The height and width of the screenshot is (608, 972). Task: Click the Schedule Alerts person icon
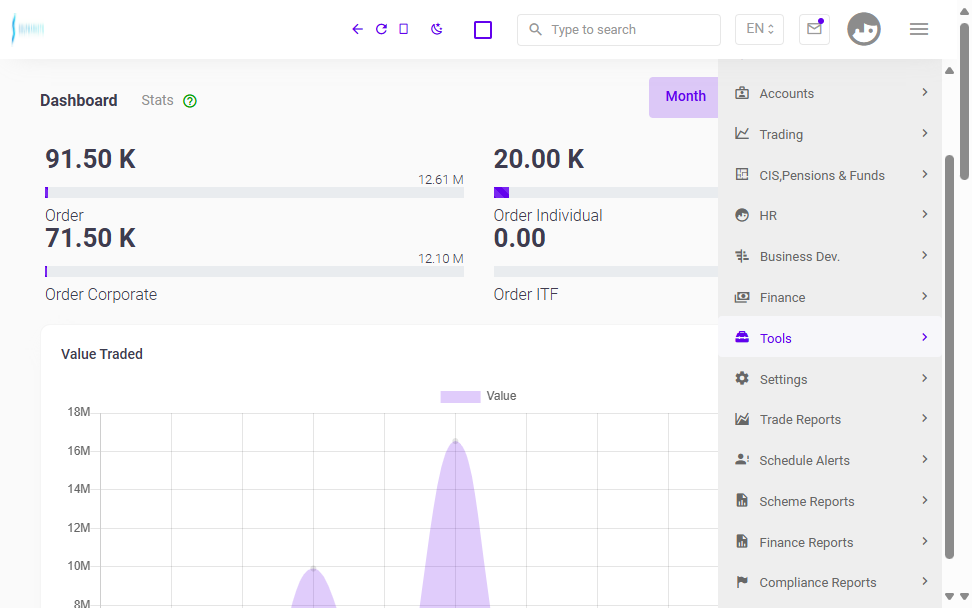(742, 459)
